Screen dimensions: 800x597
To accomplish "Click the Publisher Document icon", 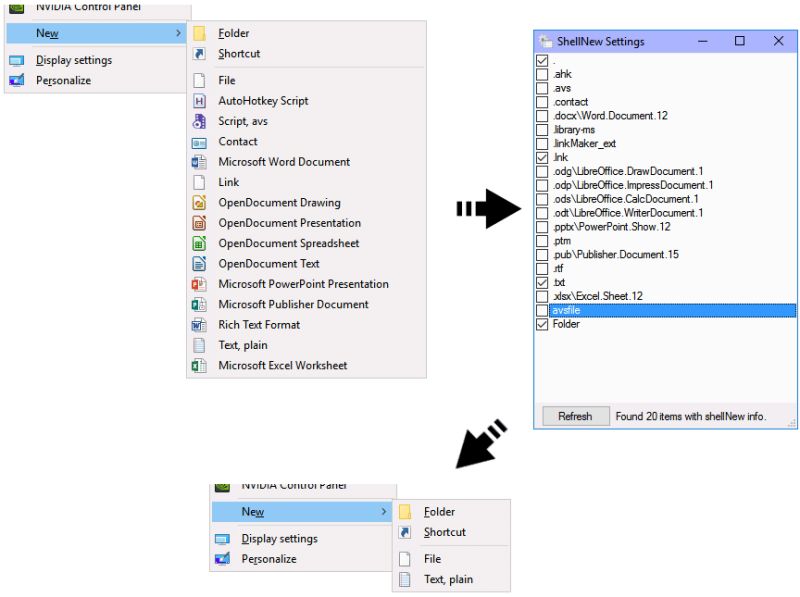I will click(x=199, y=305).
